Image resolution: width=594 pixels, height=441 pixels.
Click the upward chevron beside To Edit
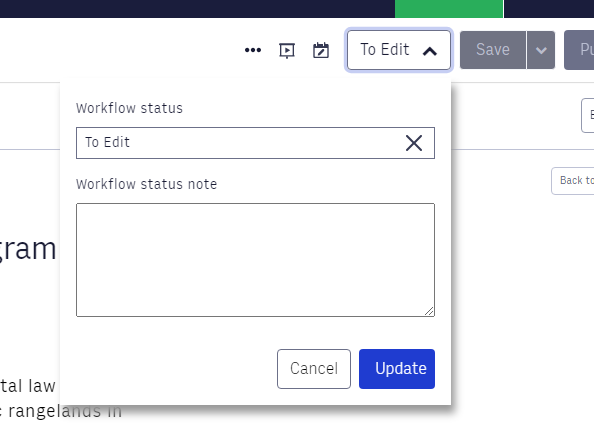click(x=430, y=51)
